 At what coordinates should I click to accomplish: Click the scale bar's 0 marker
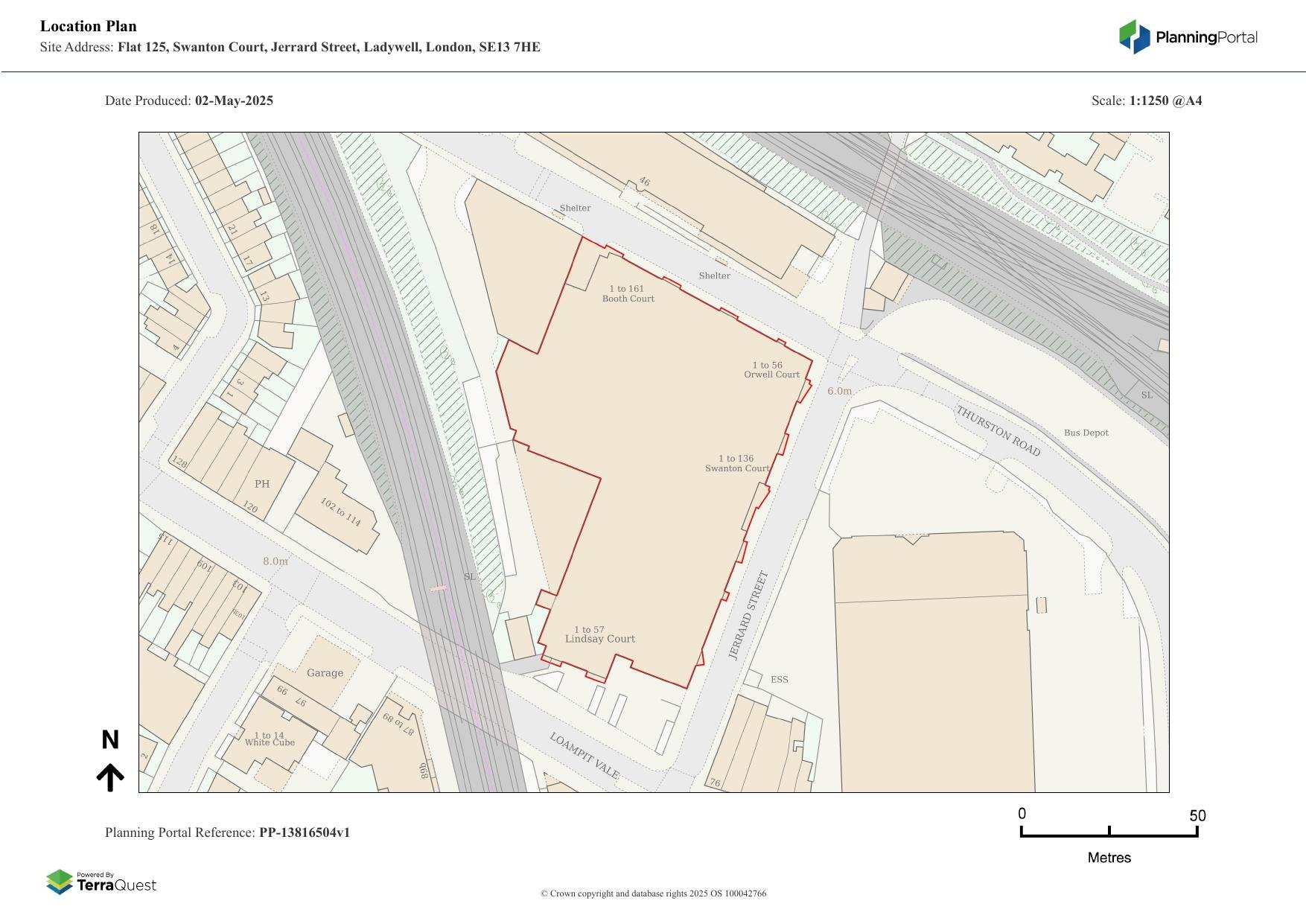(x=1022, y=814)
